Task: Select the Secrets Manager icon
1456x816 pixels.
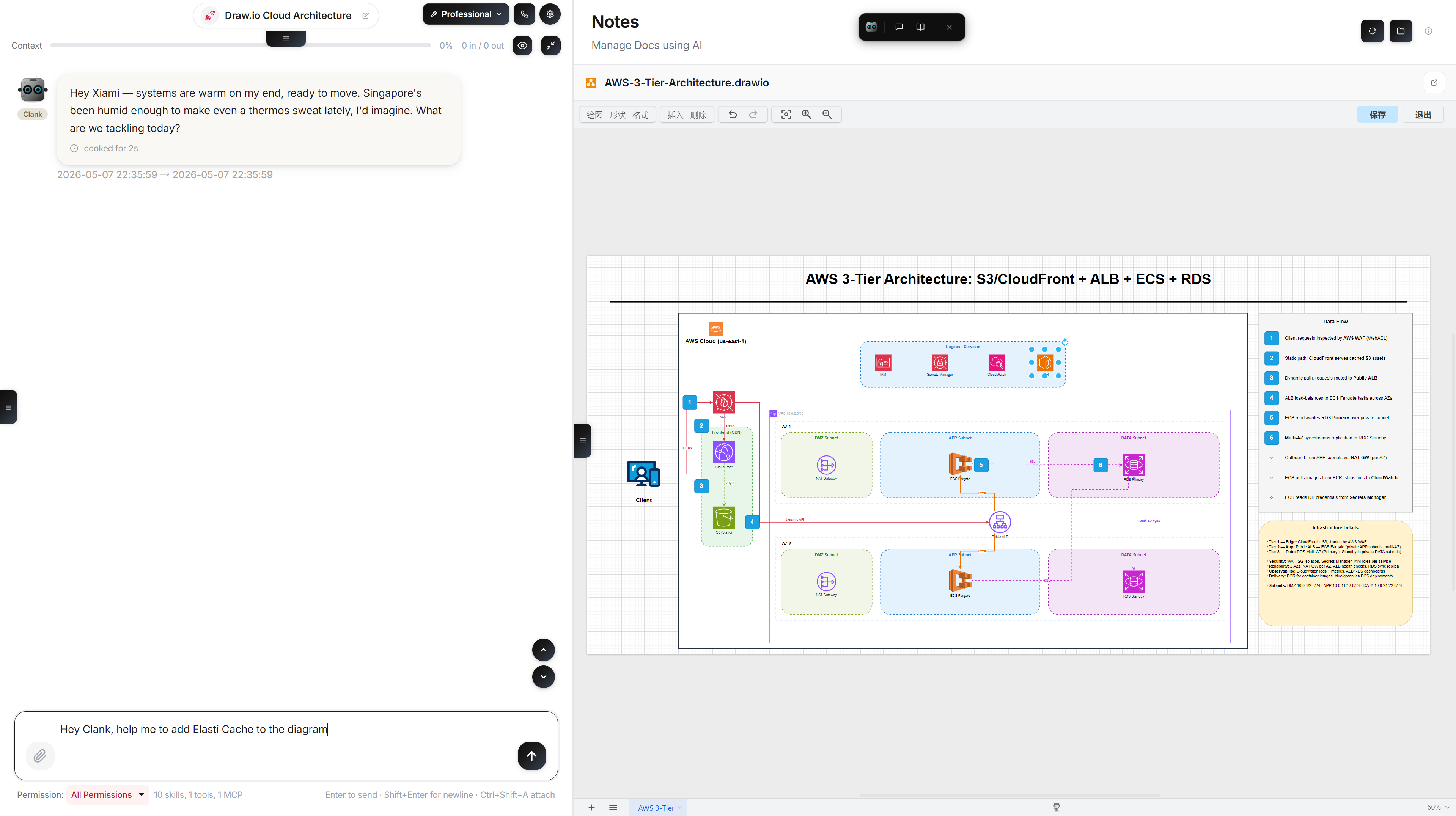Action: pos(940,362)
